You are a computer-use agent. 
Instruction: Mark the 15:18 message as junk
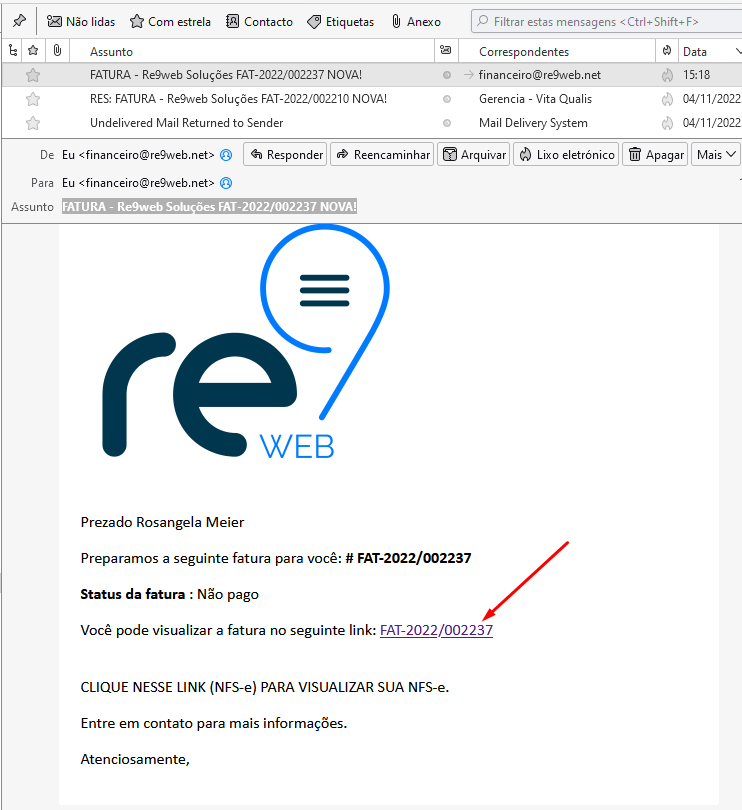click(668, 75)
